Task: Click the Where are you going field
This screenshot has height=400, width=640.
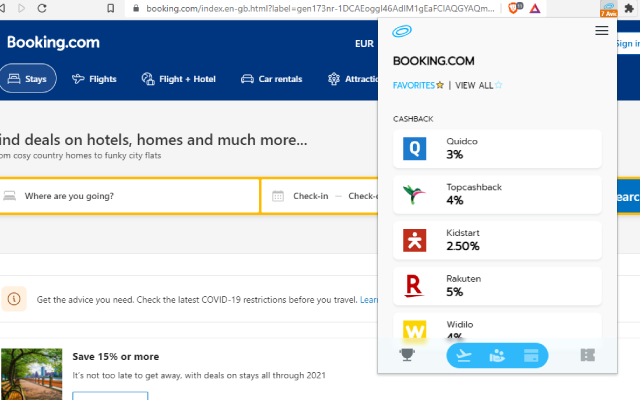Action: [129, 196]
